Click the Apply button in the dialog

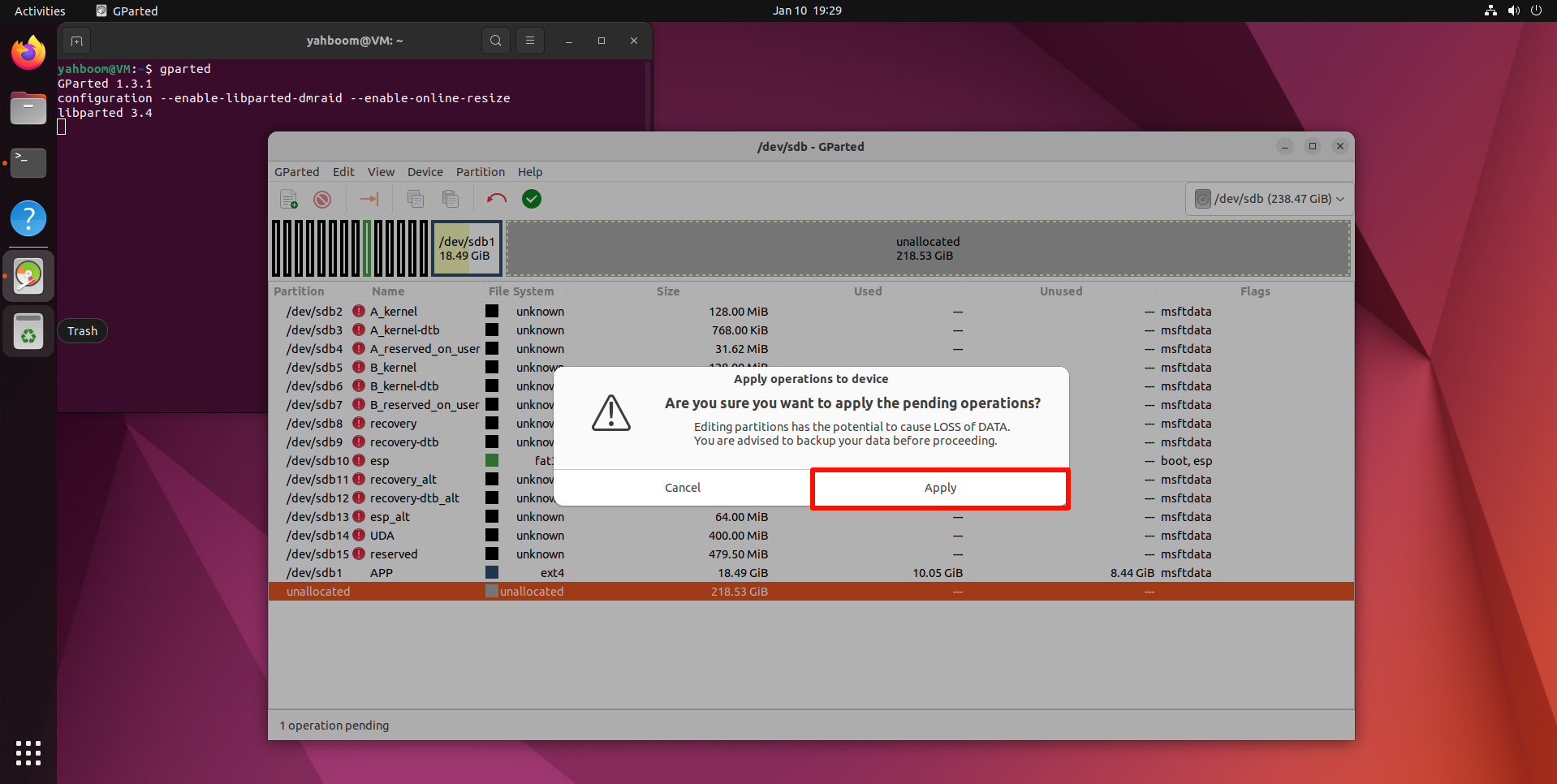point(940,488)
